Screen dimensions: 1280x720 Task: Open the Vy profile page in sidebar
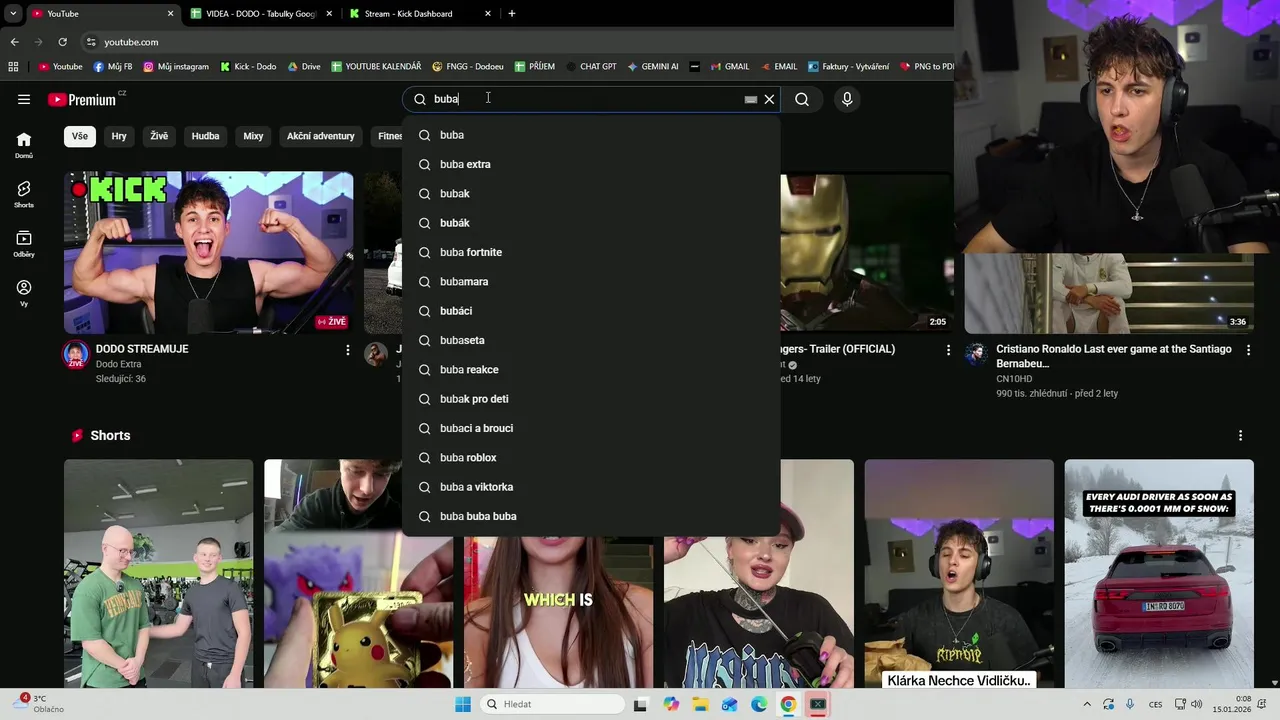24,292
